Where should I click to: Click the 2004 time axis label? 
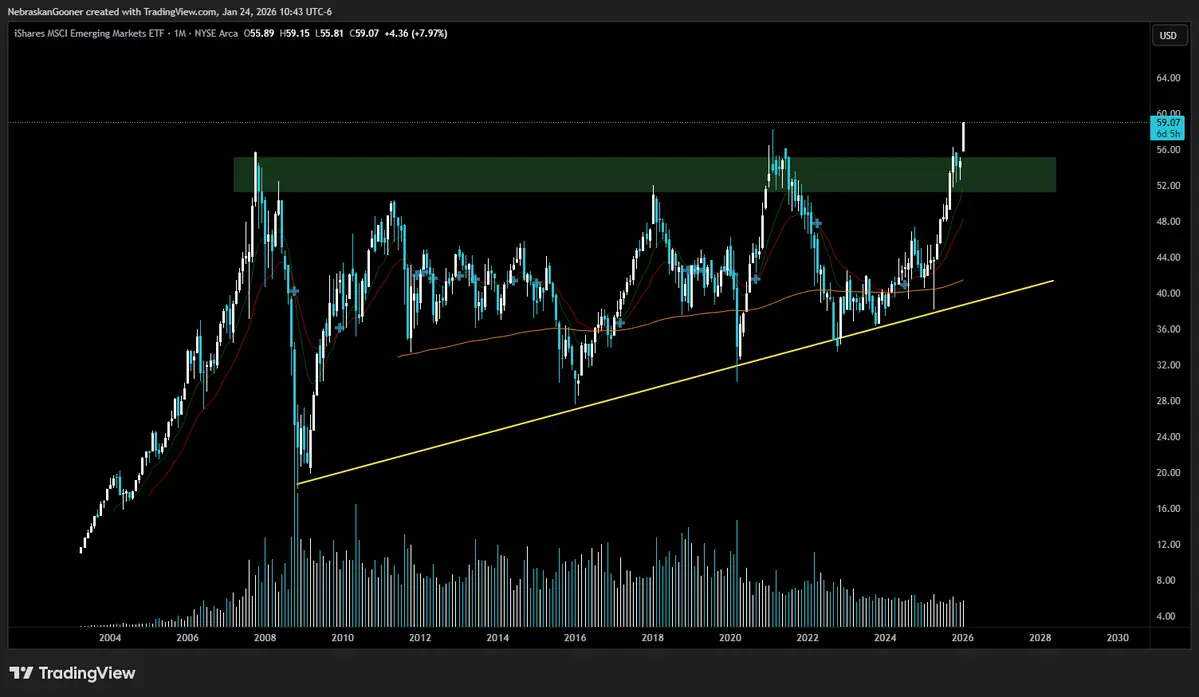(109, 638)
